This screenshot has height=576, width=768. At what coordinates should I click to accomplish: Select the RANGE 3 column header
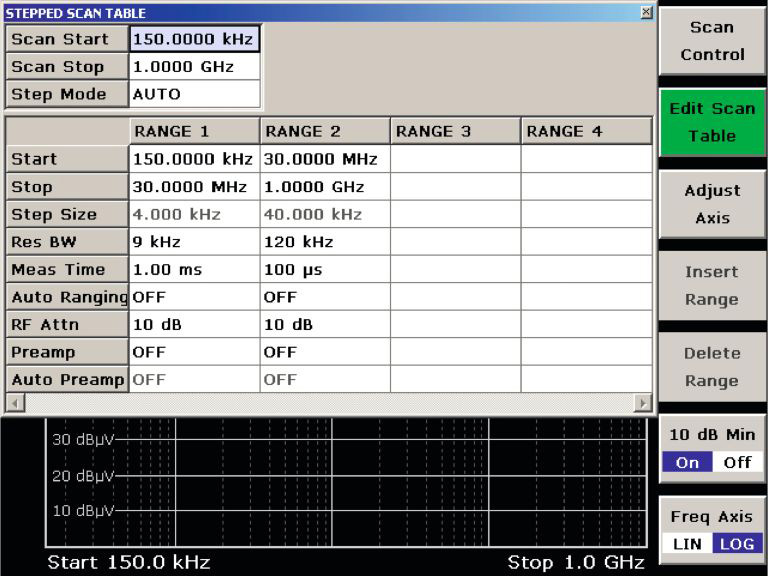click(x=455, y=131)
